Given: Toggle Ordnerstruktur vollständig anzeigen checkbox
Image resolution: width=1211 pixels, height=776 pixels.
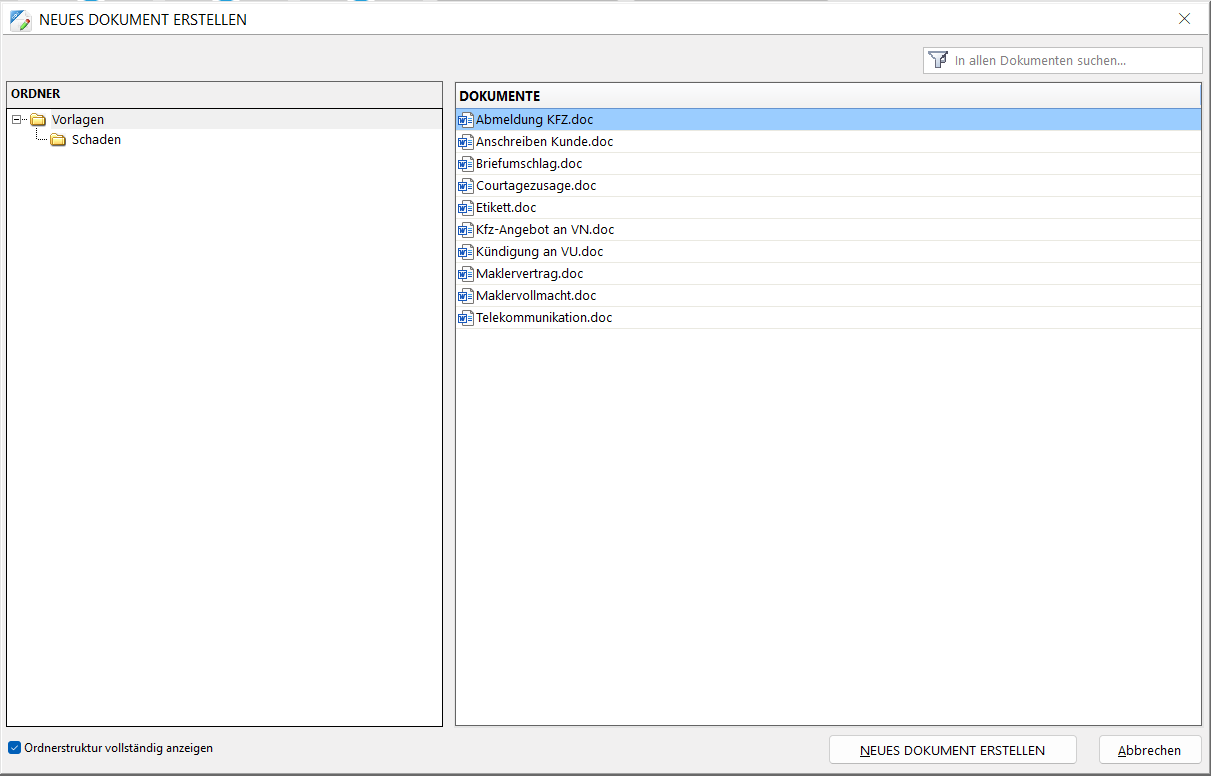Looking at the screenshot, I should (x=14, y=748).
